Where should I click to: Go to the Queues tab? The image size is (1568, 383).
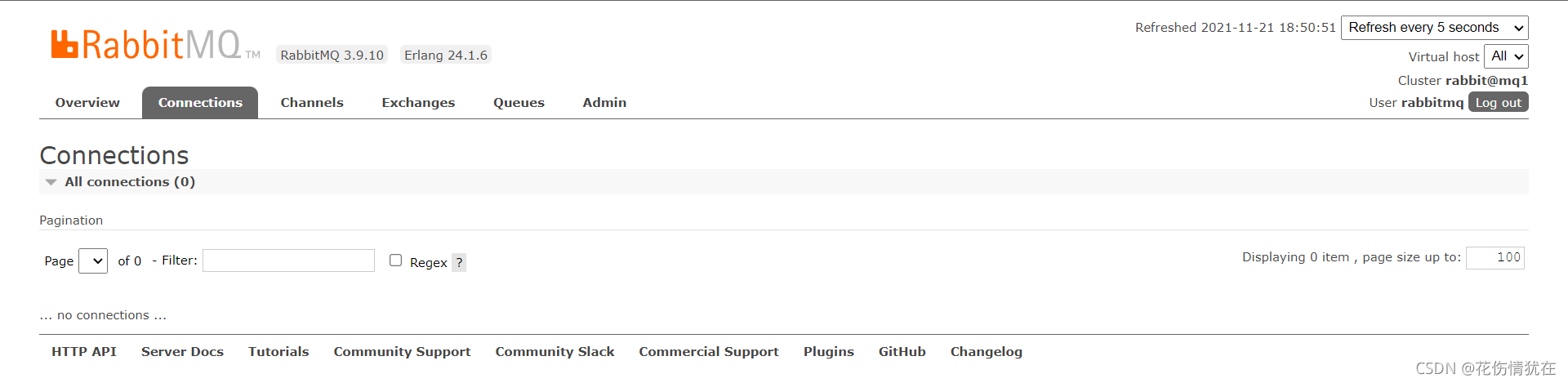[519, 103]
